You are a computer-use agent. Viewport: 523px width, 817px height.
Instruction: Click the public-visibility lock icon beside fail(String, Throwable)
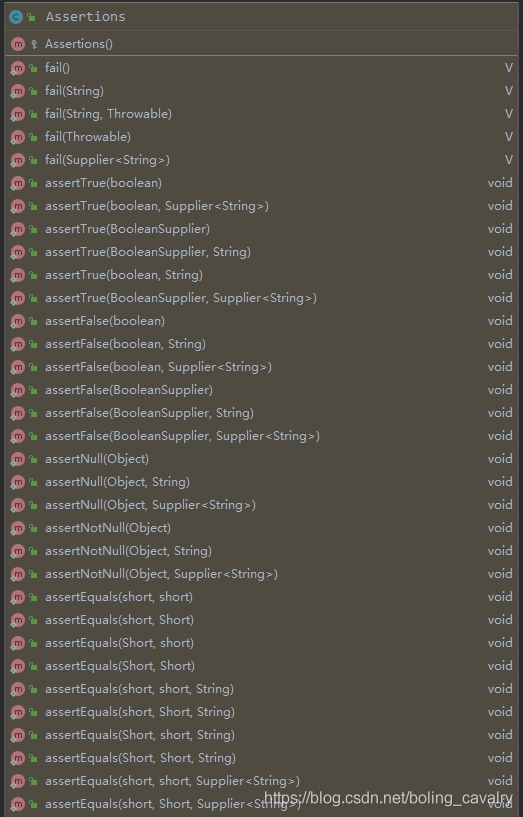(x=33, y=114)
